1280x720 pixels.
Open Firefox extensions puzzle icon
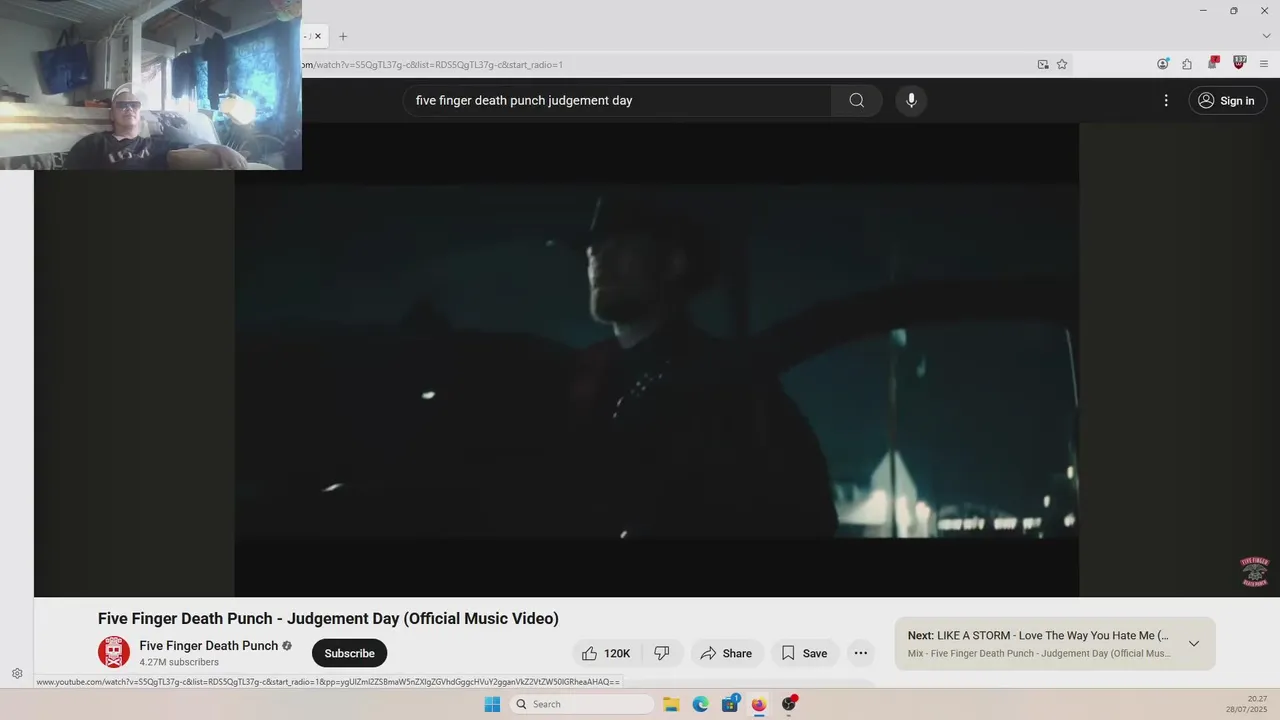coord(1187,64)
